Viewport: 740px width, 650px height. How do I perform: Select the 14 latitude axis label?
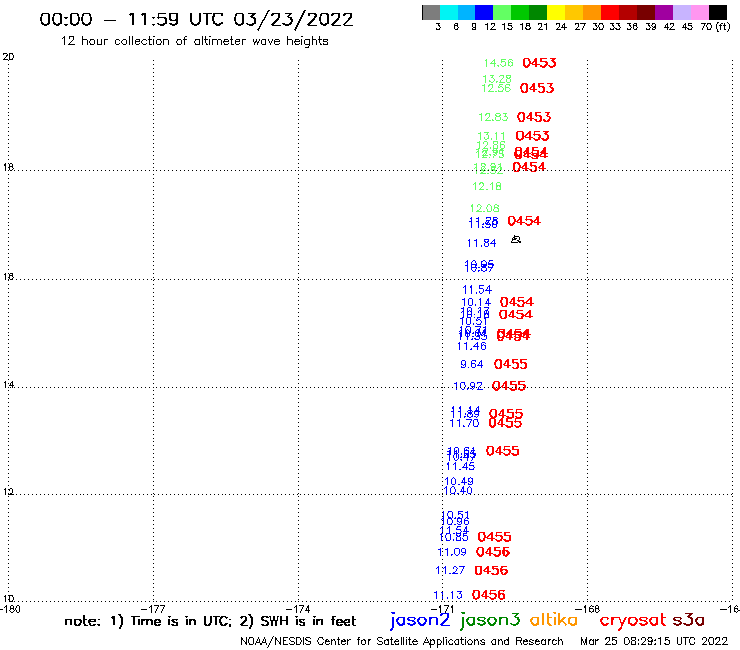(x=8, y=385)
